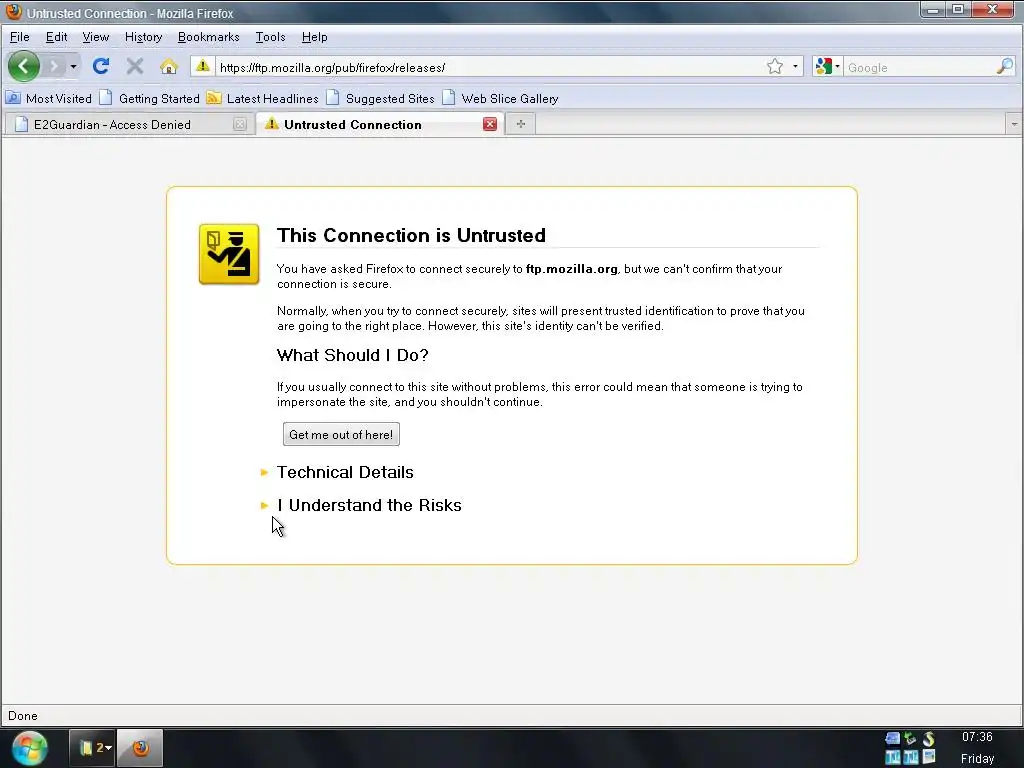Click the Done status bar text
1024x768 pixels.
(x=23, y=716)
